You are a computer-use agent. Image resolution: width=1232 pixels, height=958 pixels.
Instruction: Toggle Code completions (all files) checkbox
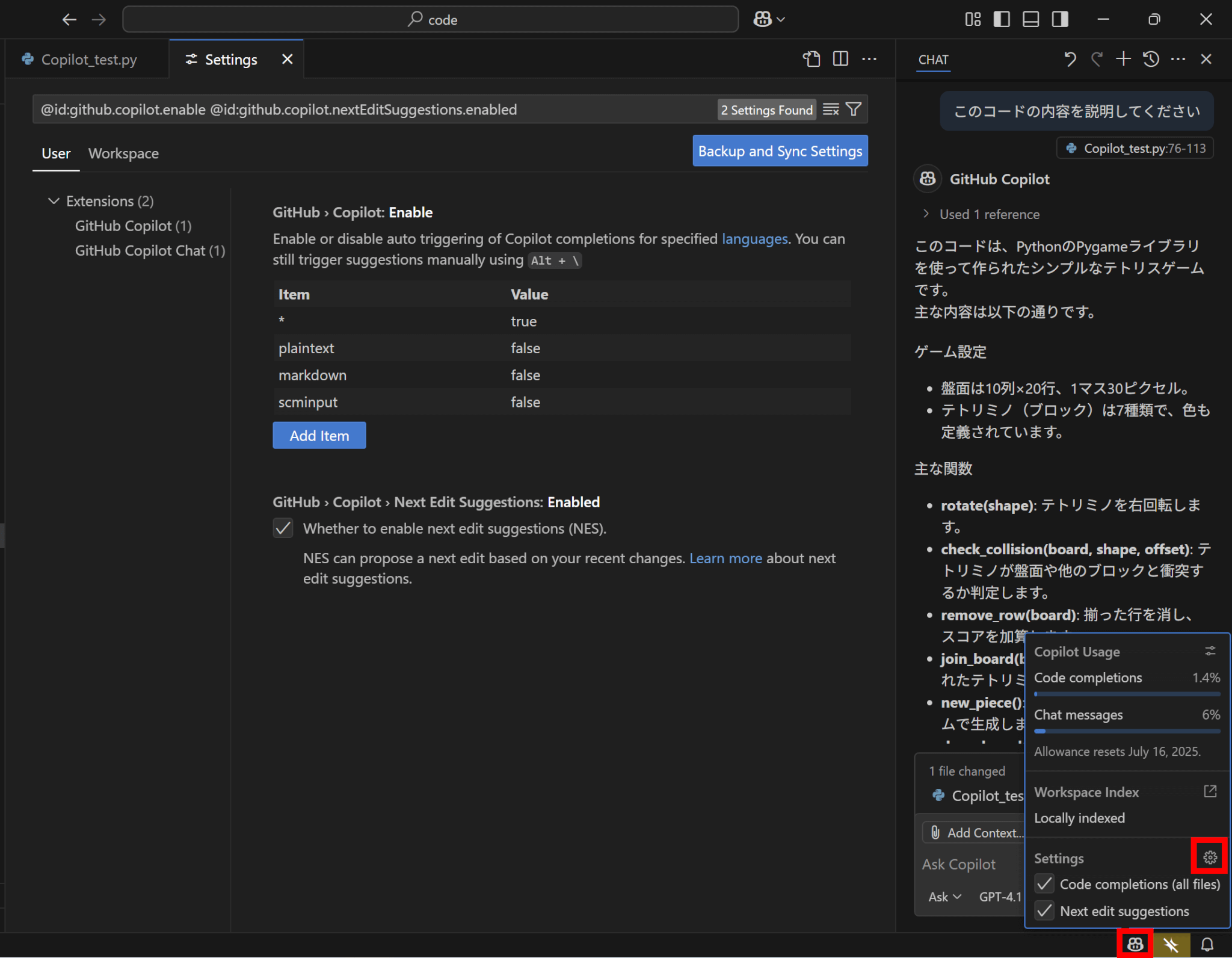pyautogui.click(x=1044, y=884)
